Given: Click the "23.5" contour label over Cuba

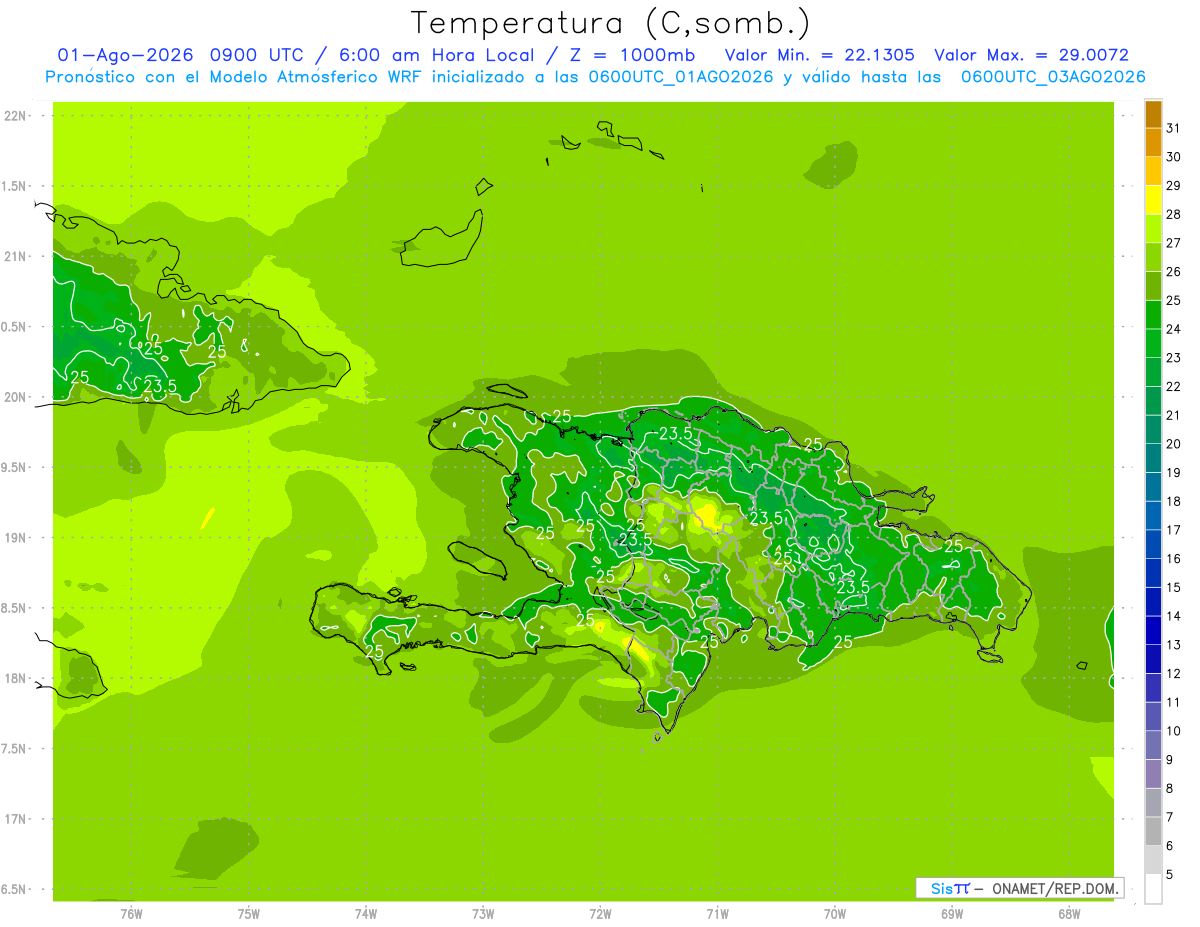Looking at the screenshot, I should click(160, 386).
